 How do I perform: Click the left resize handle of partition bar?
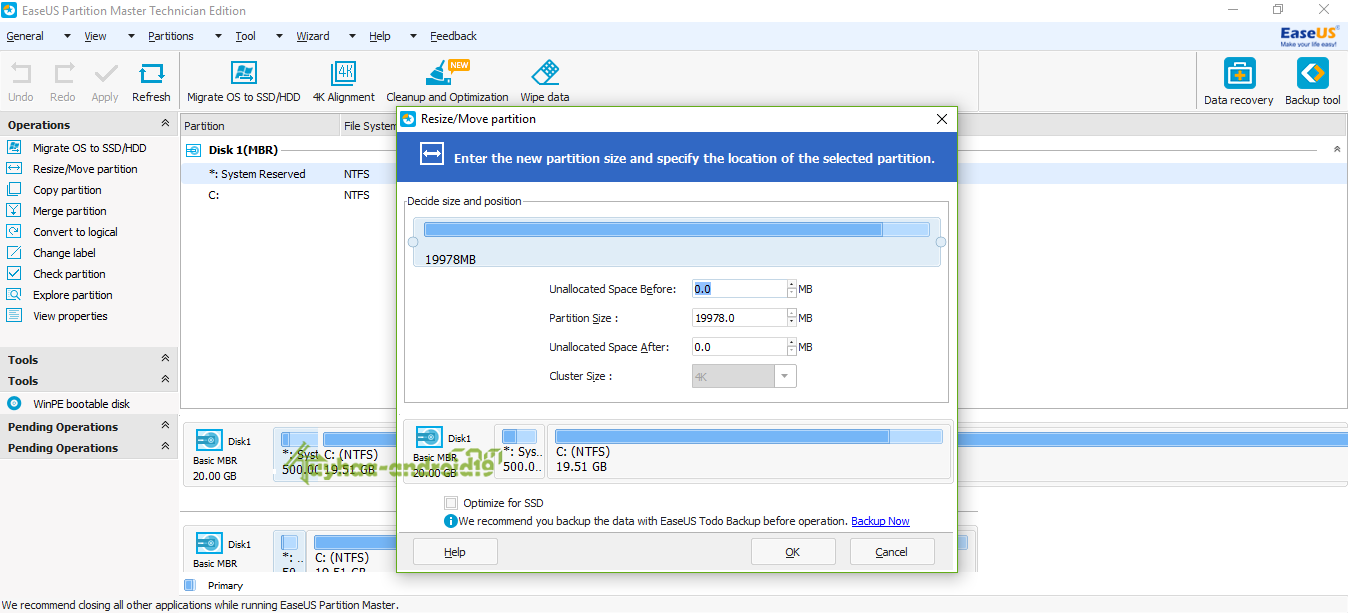413,242
